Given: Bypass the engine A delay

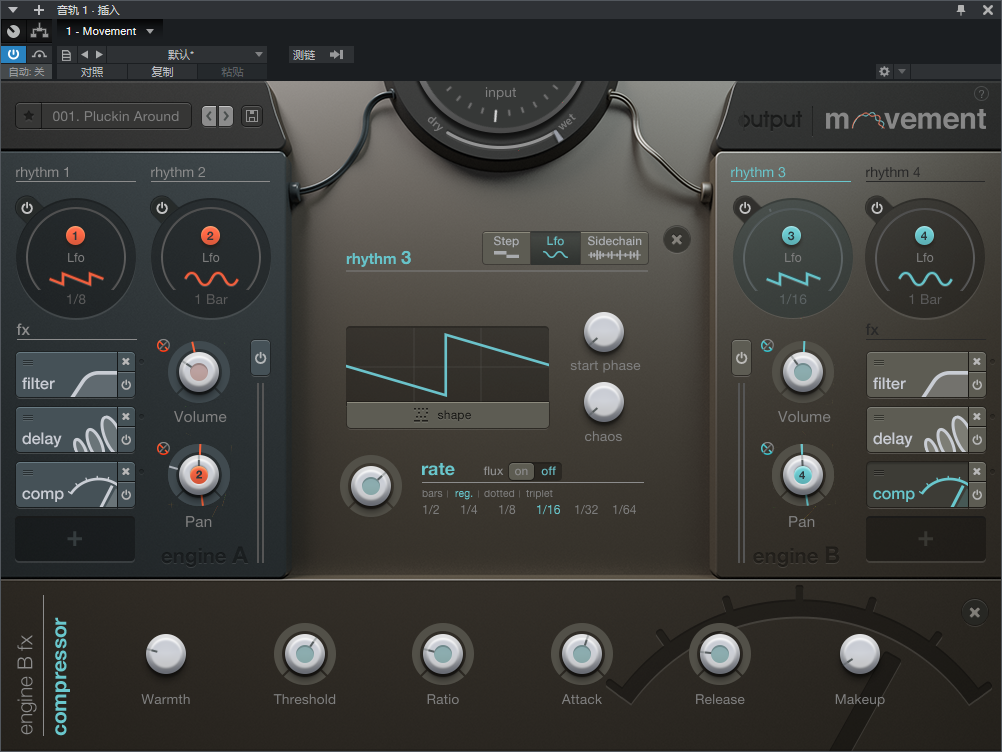Looking at the screenshot, I should point(126,440).
